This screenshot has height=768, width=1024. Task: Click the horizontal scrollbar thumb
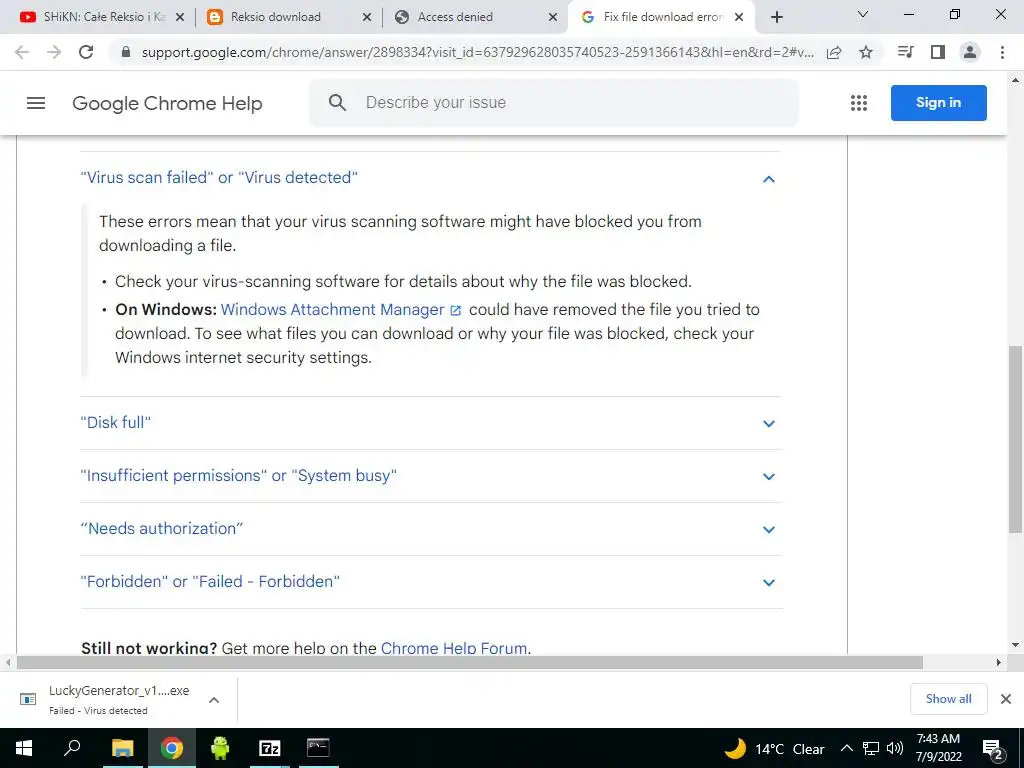coord(470,662)
